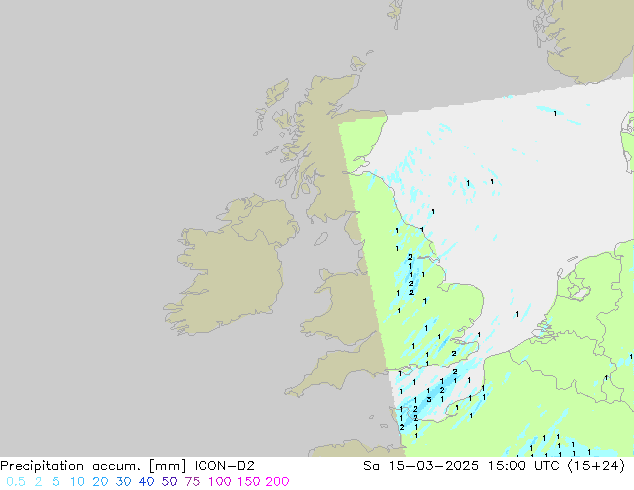
Task: Click the legend value '75'
Action: [x=192, y=482]
